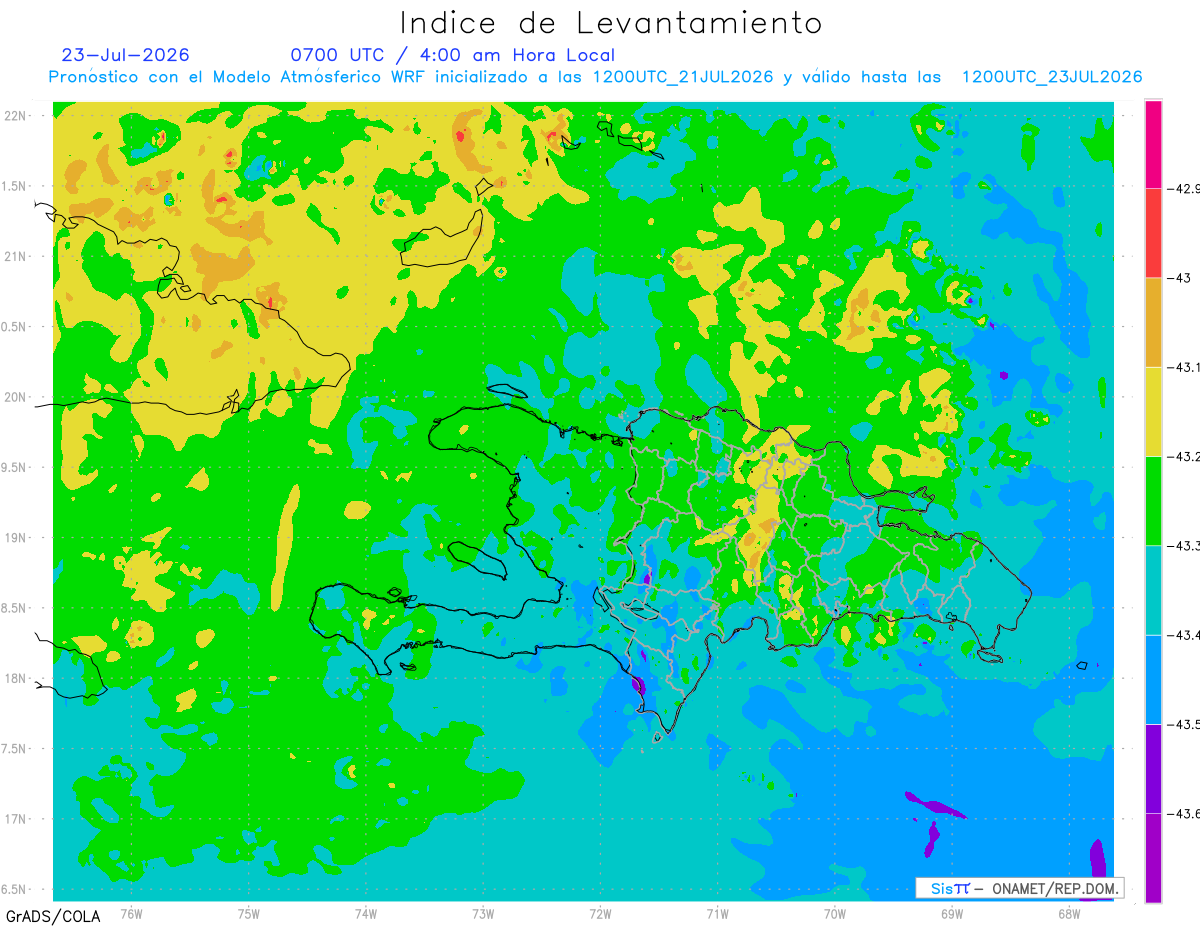
Task: Click the "76W" longitude label
Action: 131,914
